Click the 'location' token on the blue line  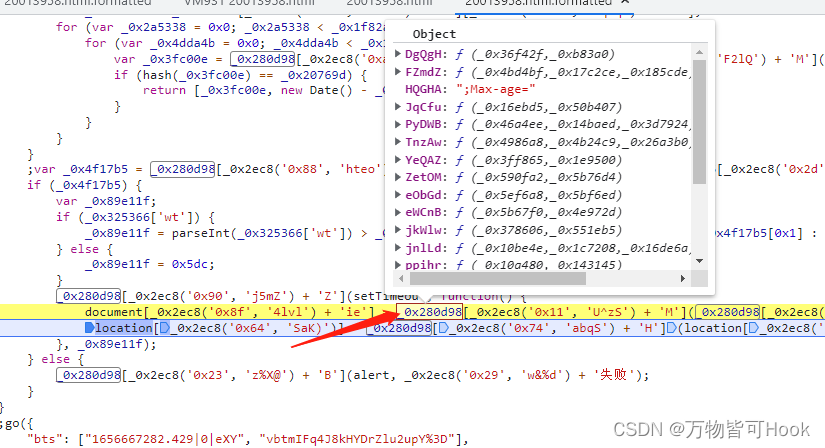124,328
